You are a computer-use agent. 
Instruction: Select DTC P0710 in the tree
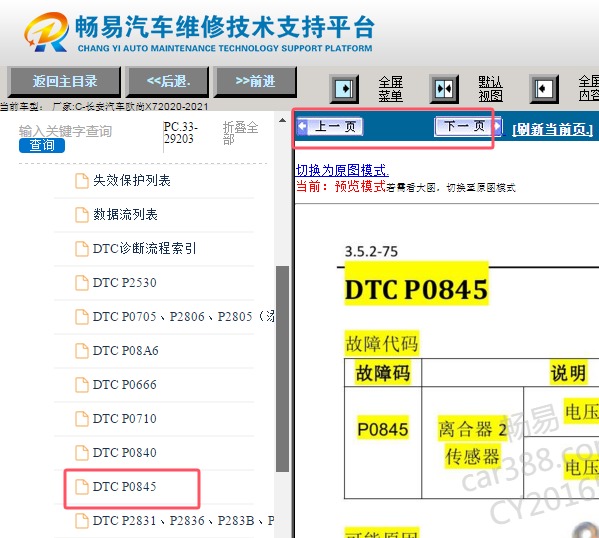(125, 418)
